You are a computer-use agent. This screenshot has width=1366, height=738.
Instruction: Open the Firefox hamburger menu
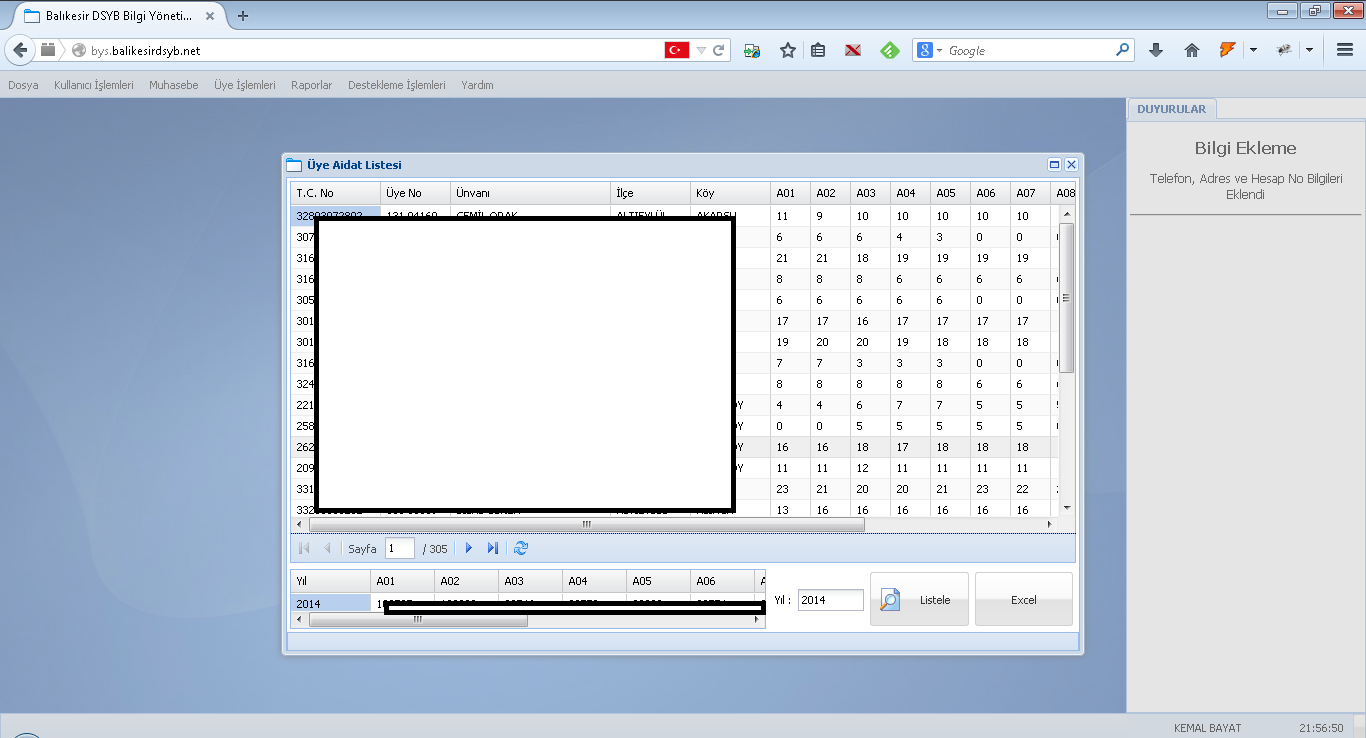[x=1345, y=50]
